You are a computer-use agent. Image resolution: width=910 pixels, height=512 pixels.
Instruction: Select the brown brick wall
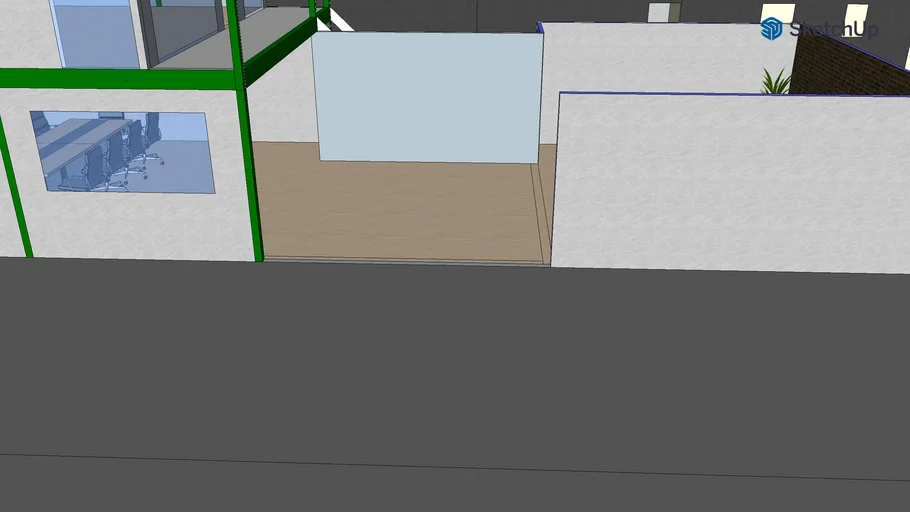pos(850,68)
